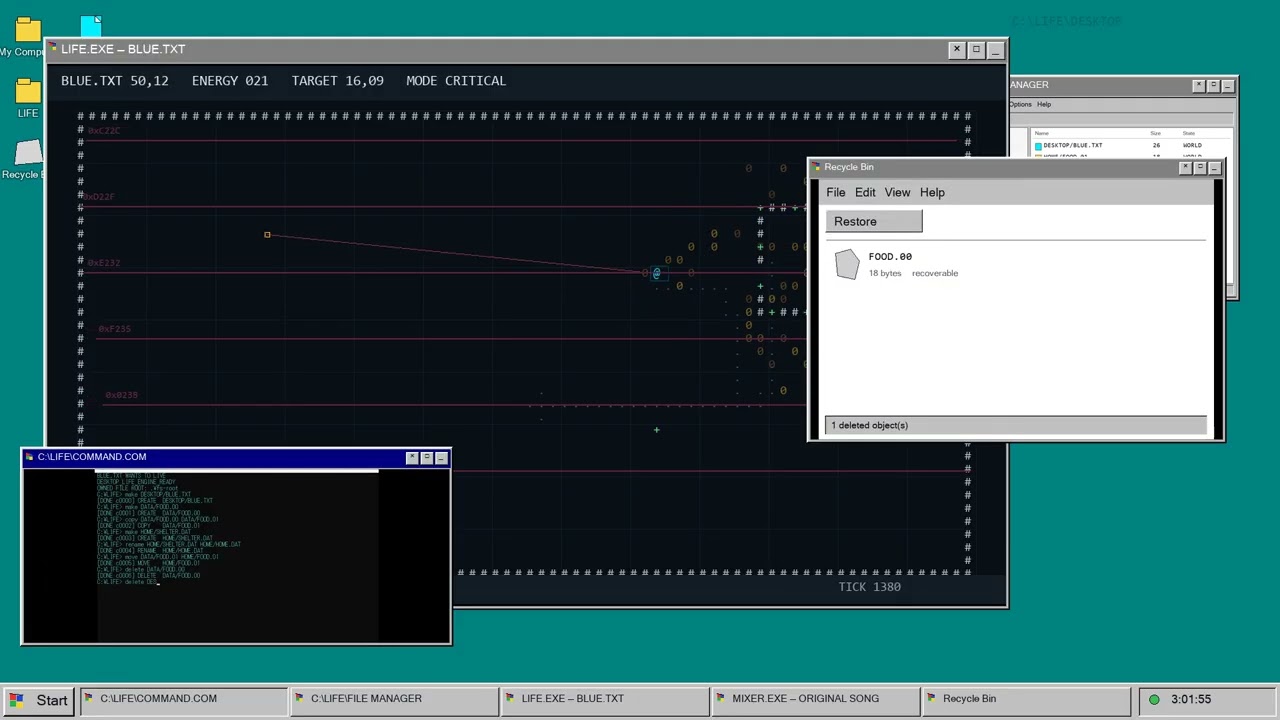Click the Name column header in File Manager
The width and height of the screenshot is (1280, 720).
[1041, 133]
